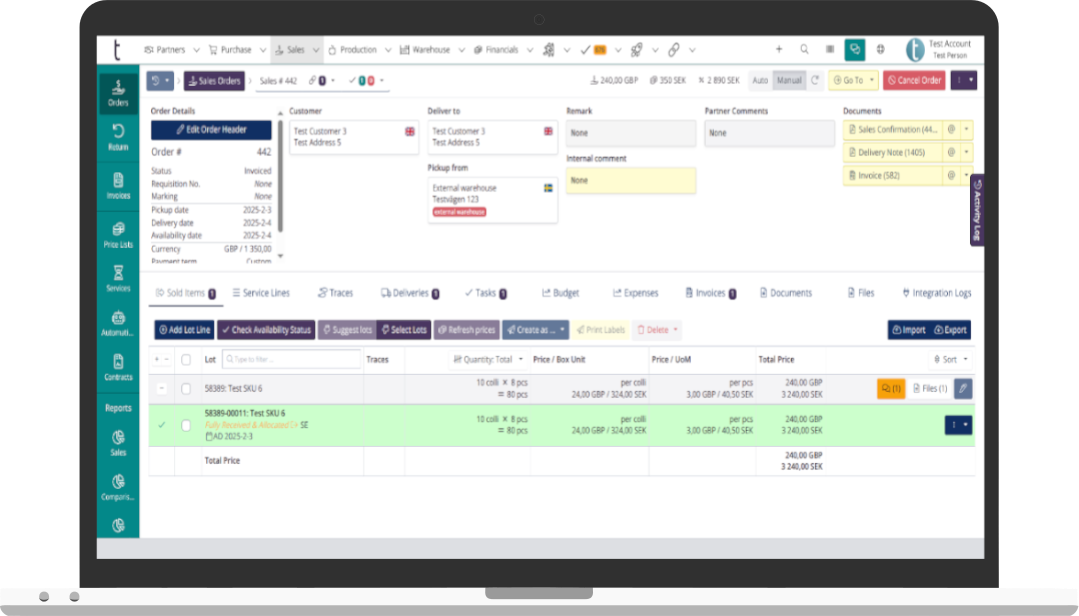Open the Sort dropdown in the table header
This screenshot has width=1079, height=616.
[951, 359]
